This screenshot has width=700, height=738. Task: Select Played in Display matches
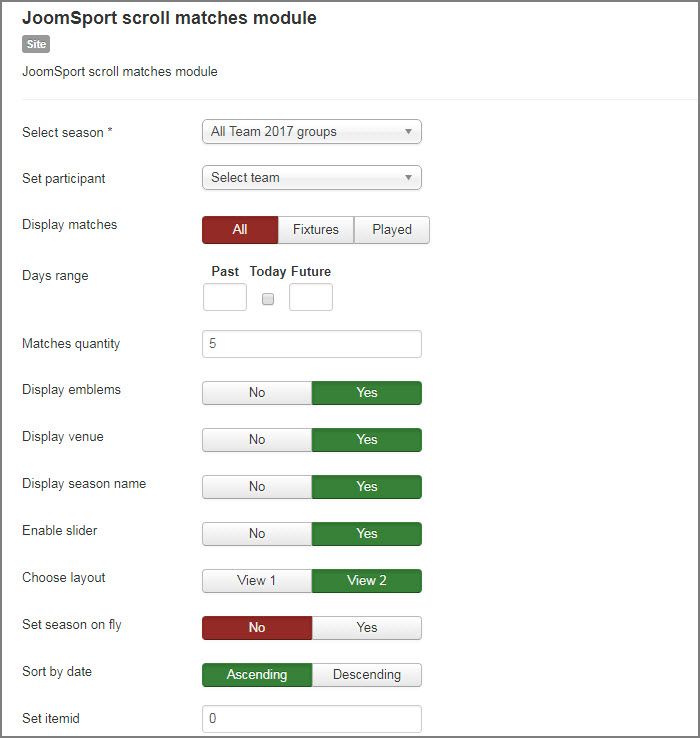(x=392, y=230)
